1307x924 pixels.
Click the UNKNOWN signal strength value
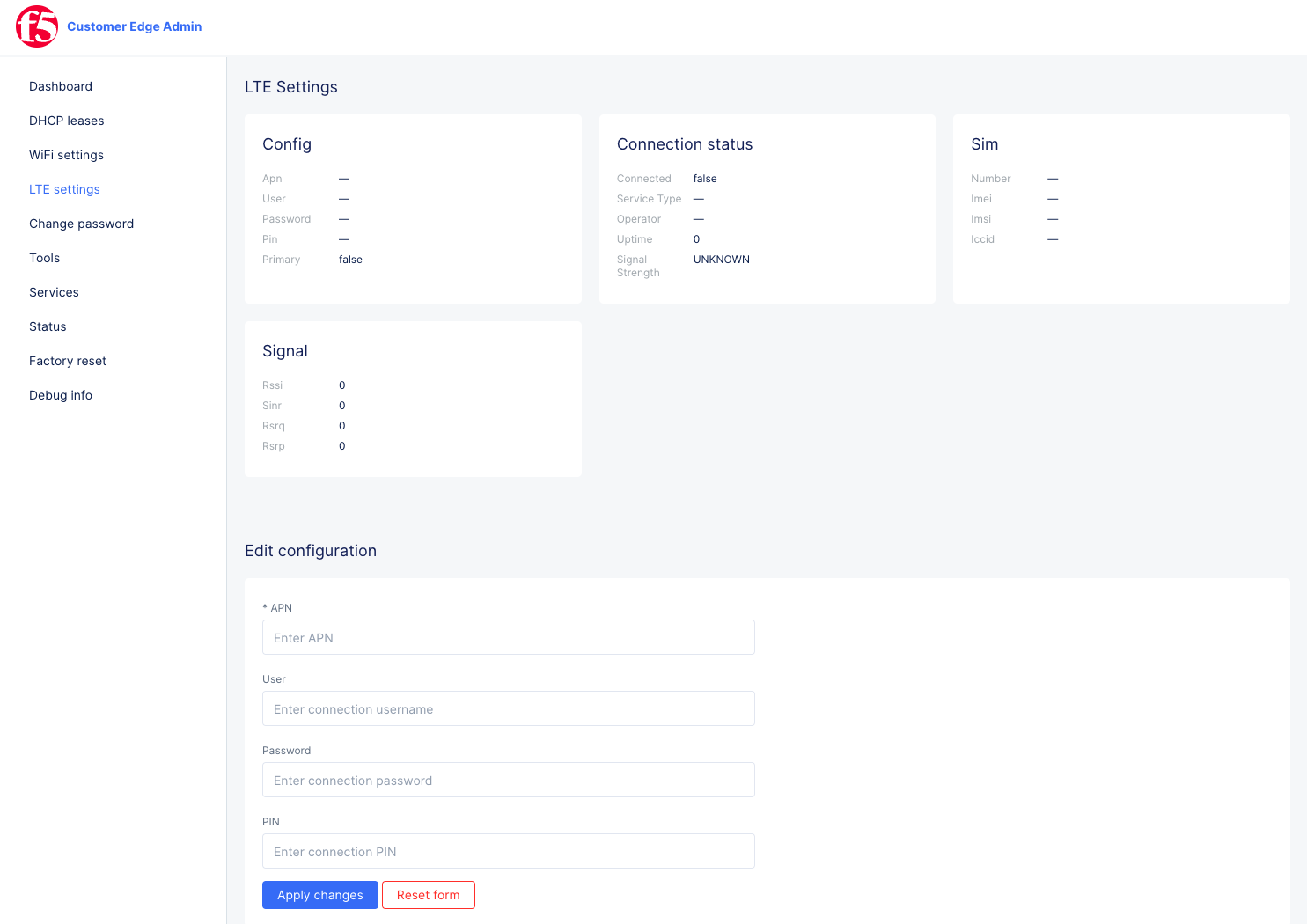point(722,260)
